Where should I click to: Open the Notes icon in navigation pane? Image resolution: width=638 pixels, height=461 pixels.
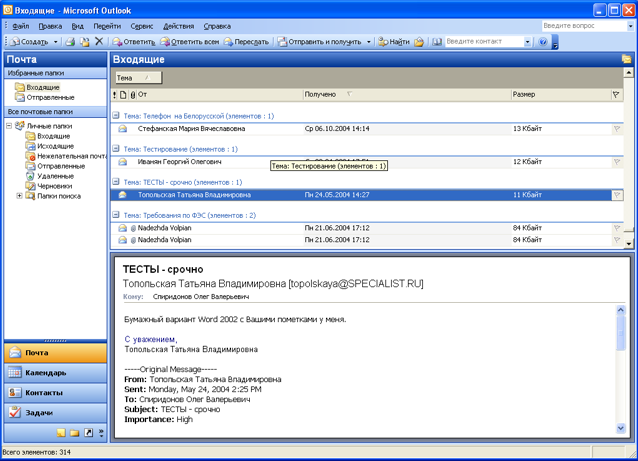coord(61,433)
